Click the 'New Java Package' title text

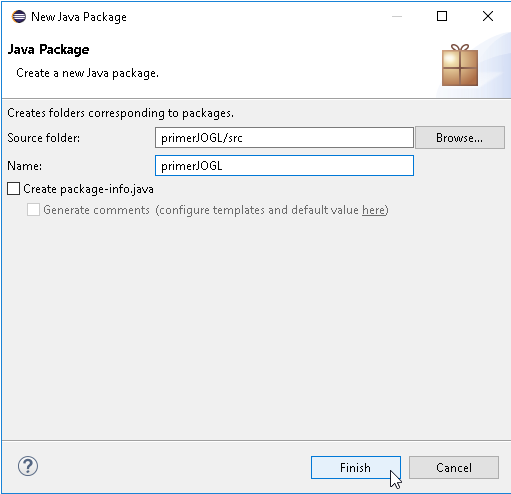pyautogui.click(x=79, y=17)
